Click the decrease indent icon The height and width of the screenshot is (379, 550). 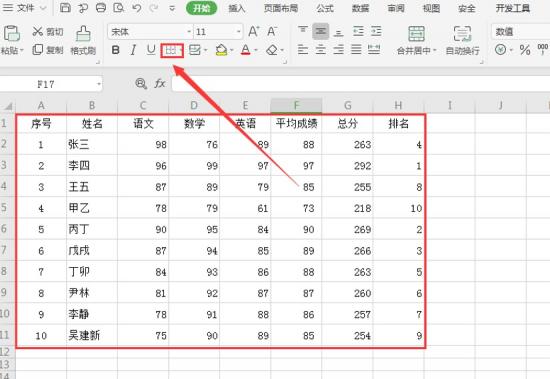click(x=358, y=31)
